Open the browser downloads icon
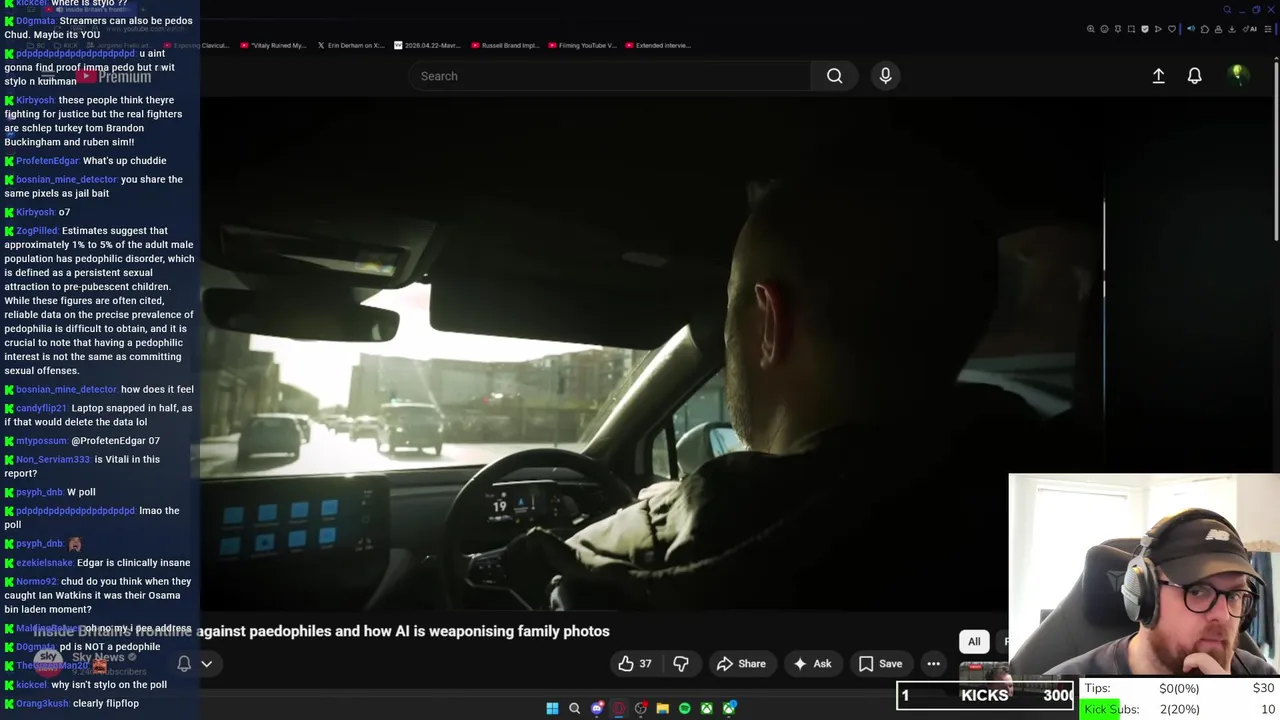Viewport: 1280px width, 720px height. [x=1231, y=29]
